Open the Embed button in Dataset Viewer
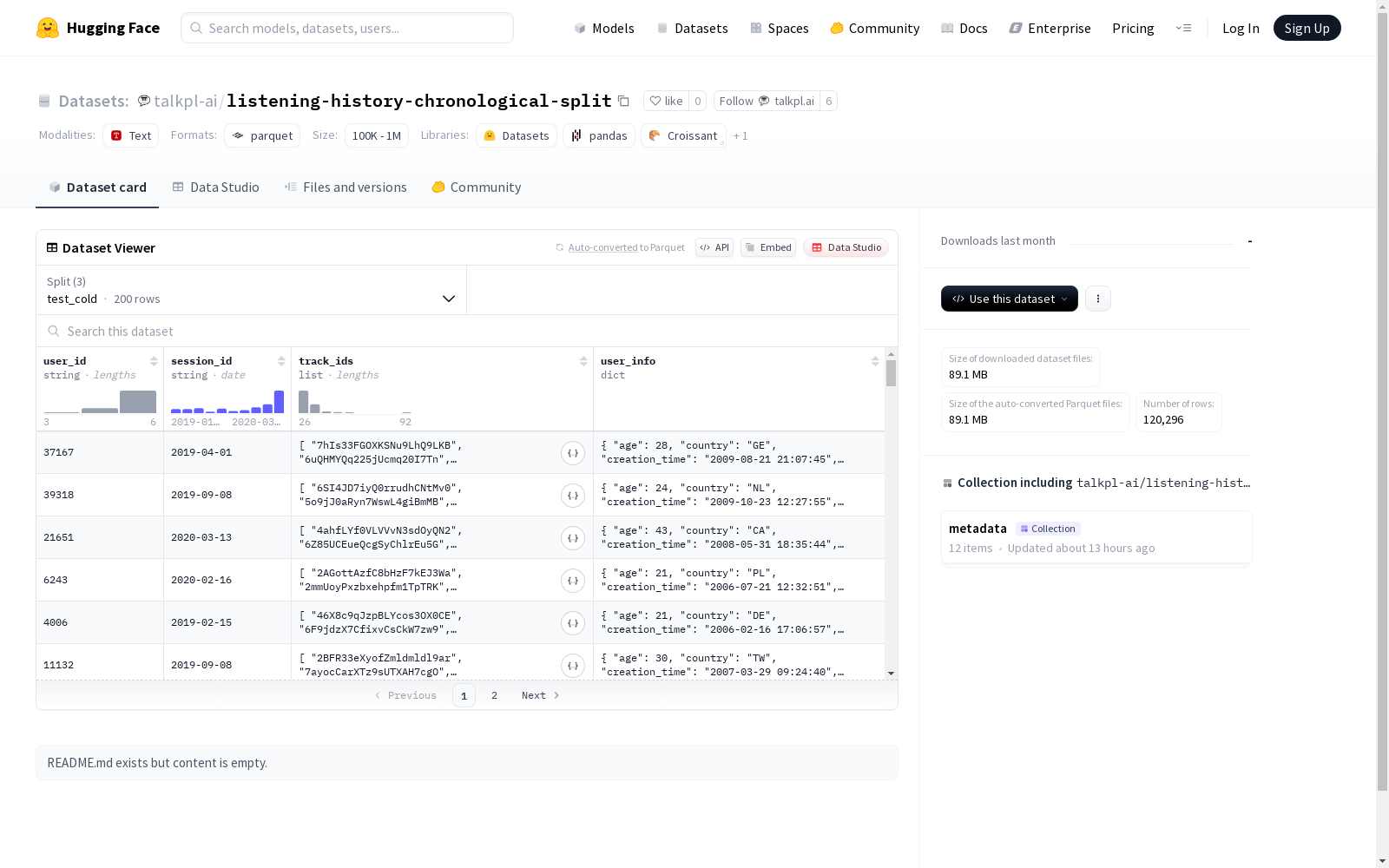1389x868 pixels. (x=768, y=247)
